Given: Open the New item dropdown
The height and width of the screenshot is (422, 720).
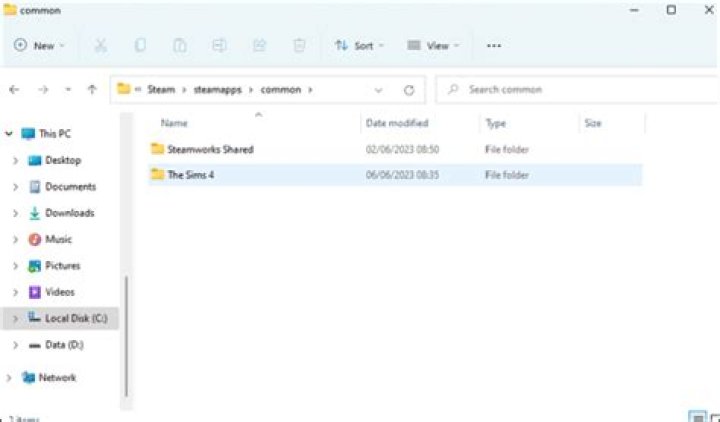Looking at the screenshot, I should pos(39,45).
